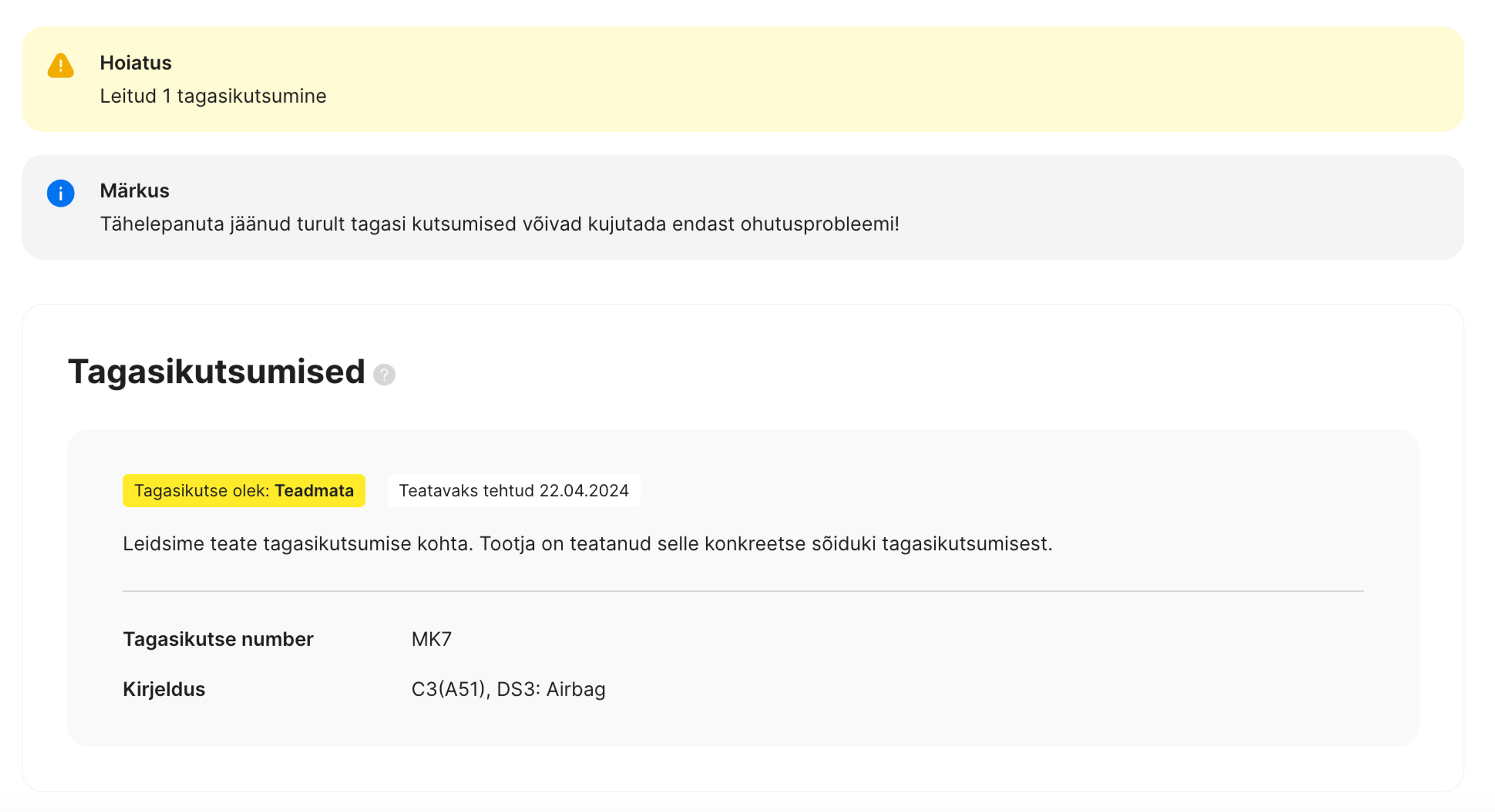Viewport: 1495px width, 812px height.
Task: Click the blue info circle icon
Action: (x=60, y=193)
